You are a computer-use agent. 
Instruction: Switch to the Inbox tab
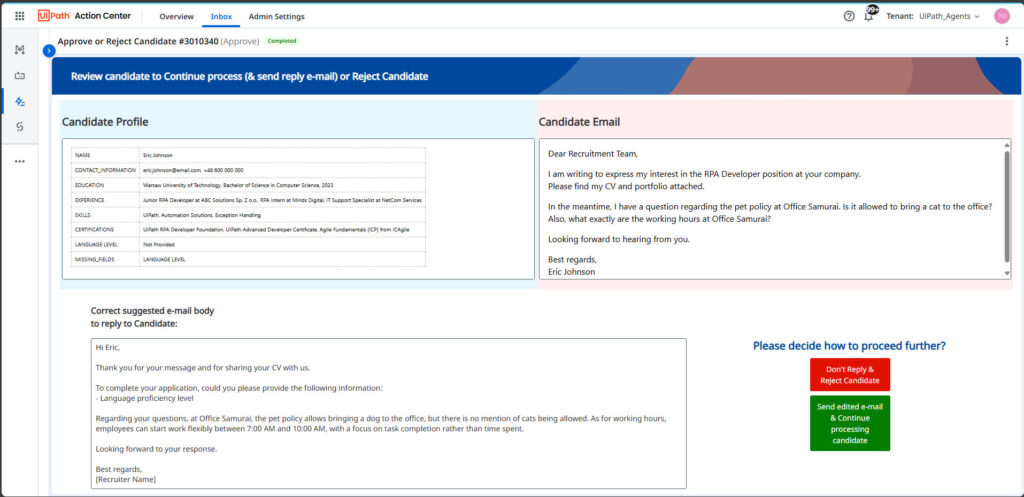coord(221,16)
